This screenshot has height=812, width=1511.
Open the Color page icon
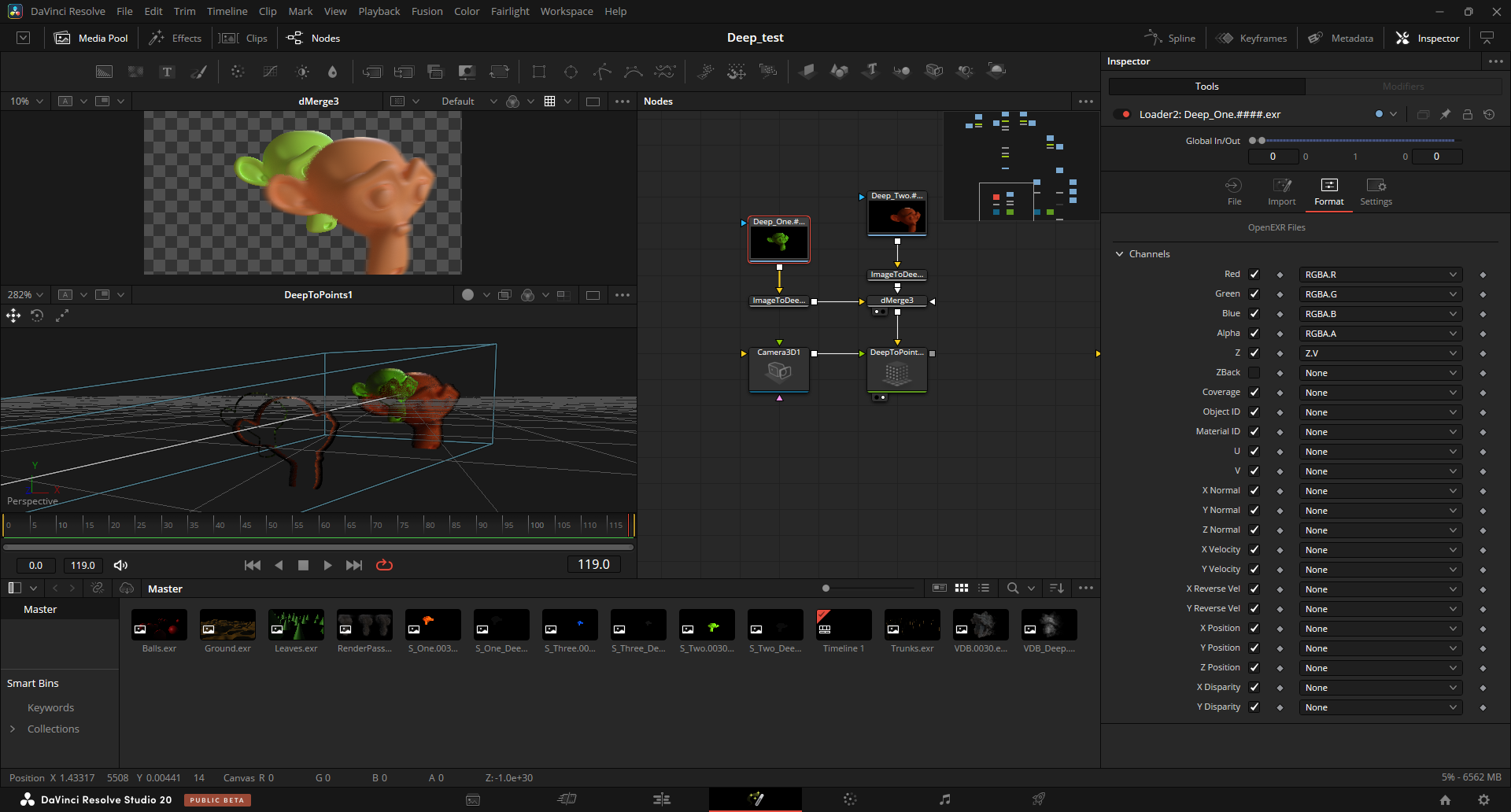[850, 799]
